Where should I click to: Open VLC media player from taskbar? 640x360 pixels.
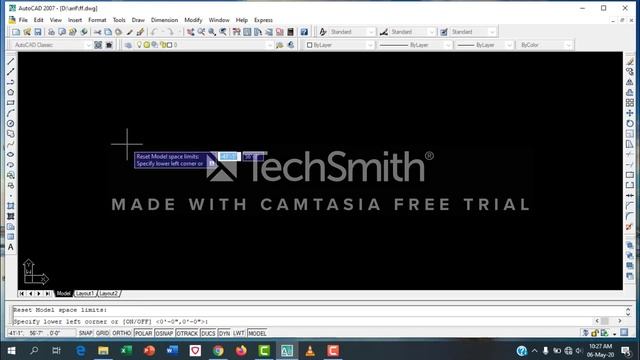310,351
